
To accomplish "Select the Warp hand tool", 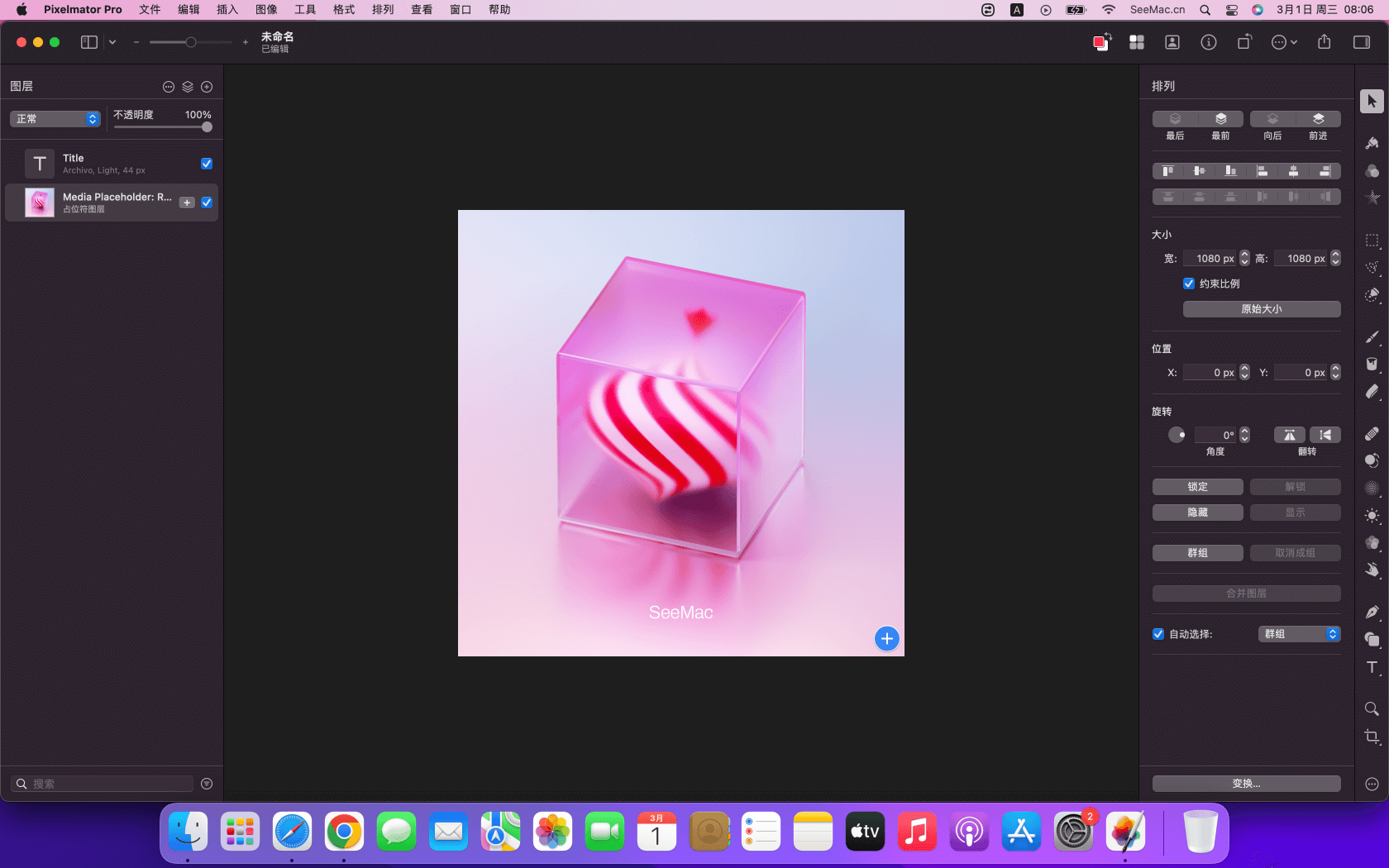I will [x=1372, y=570].
